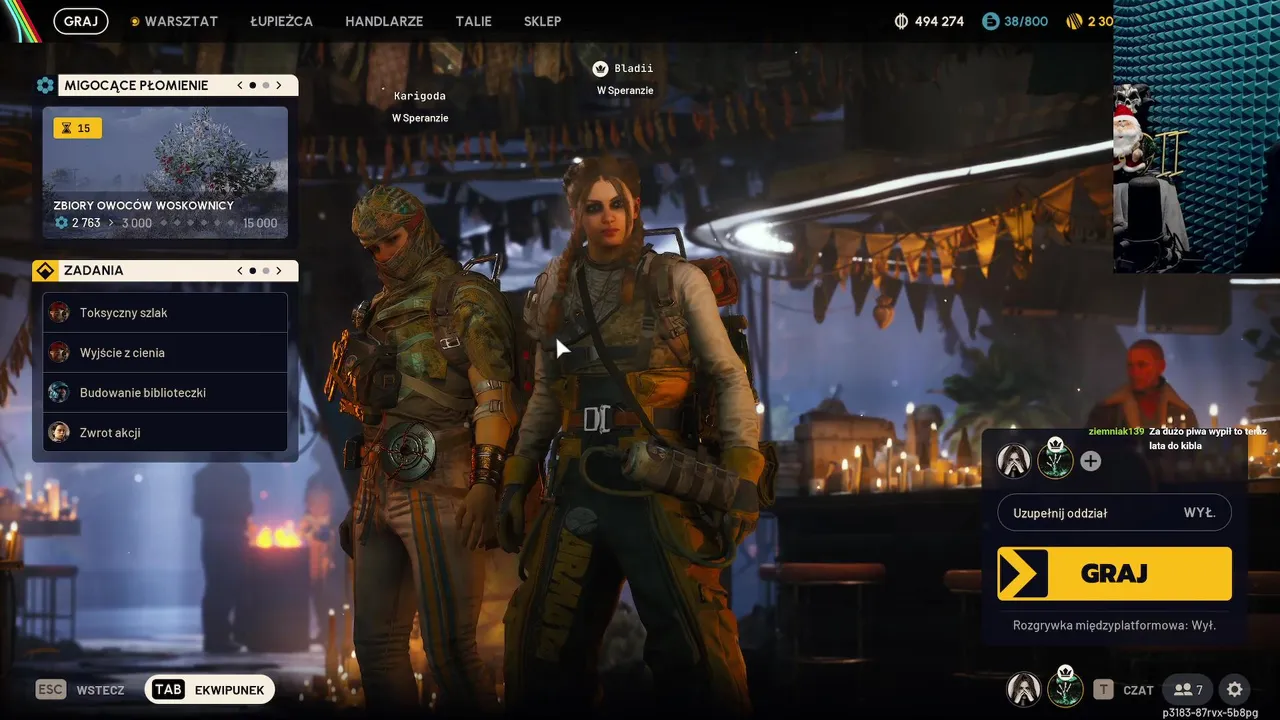Viewport: 1280px width, 720px height.
Task: Open the Zbiory Owoców Woskownicy event card
Action: [165, 173]
